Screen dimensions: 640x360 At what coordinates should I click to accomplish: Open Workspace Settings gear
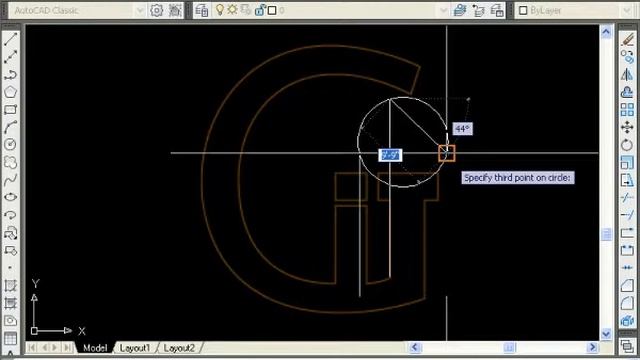coord(157,10)
